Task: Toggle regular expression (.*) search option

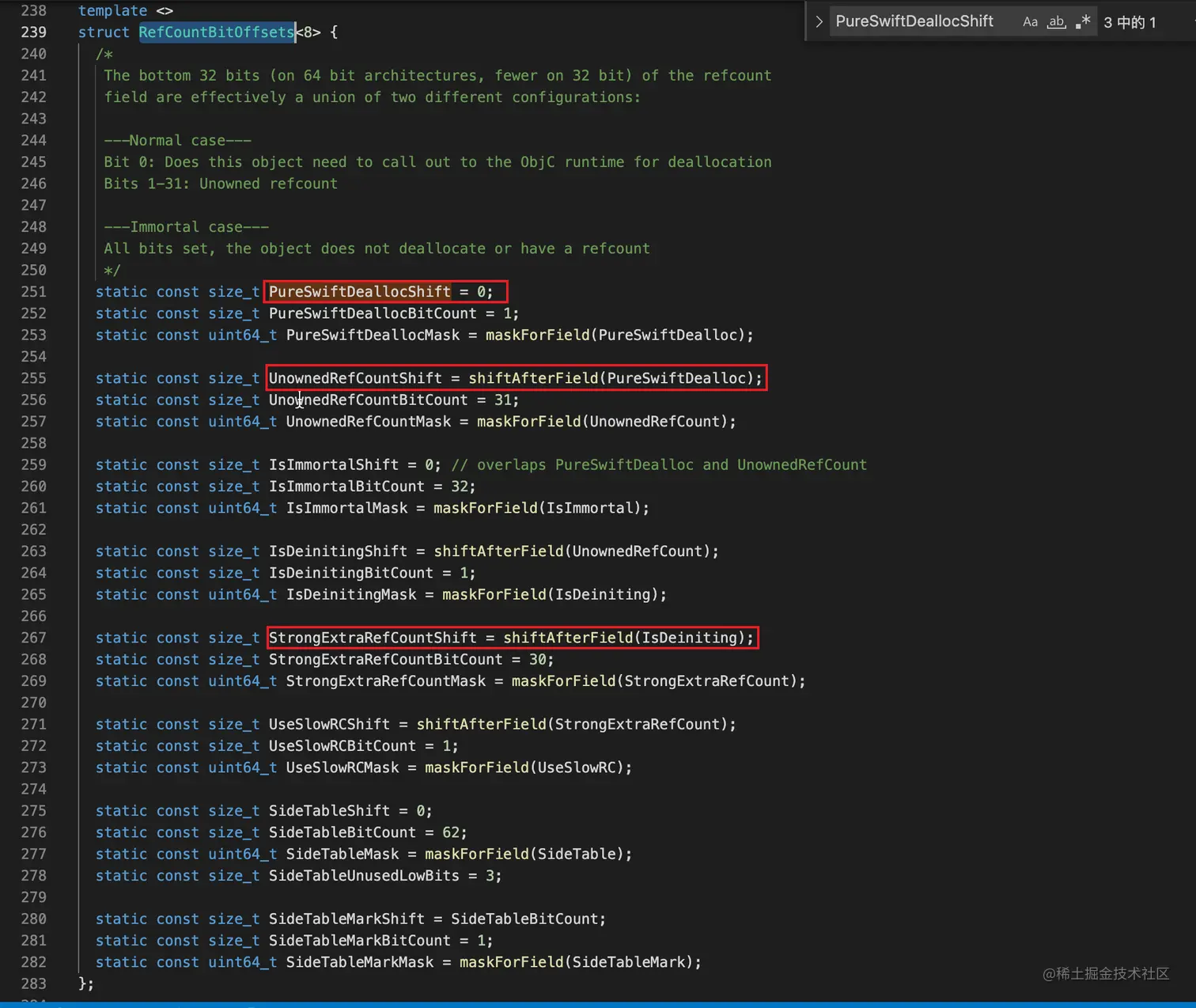Action: coord(1083,22)
